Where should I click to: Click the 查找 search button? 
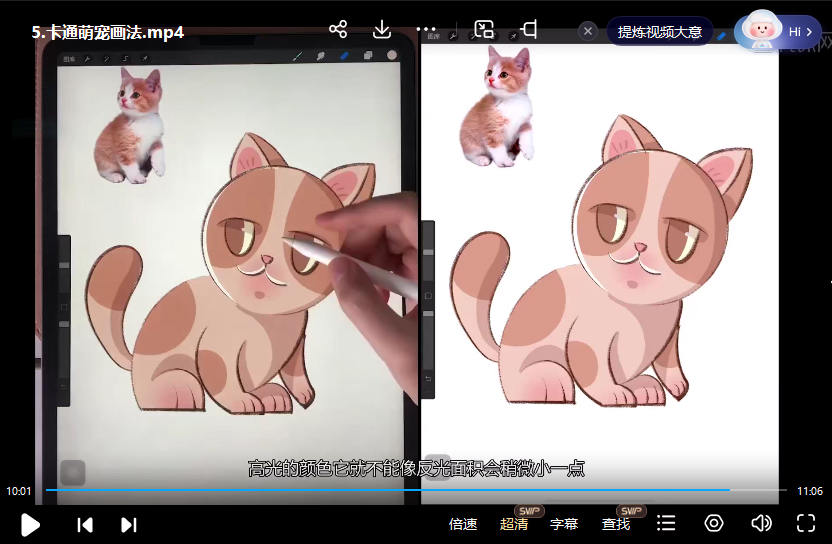coord(615,524)
